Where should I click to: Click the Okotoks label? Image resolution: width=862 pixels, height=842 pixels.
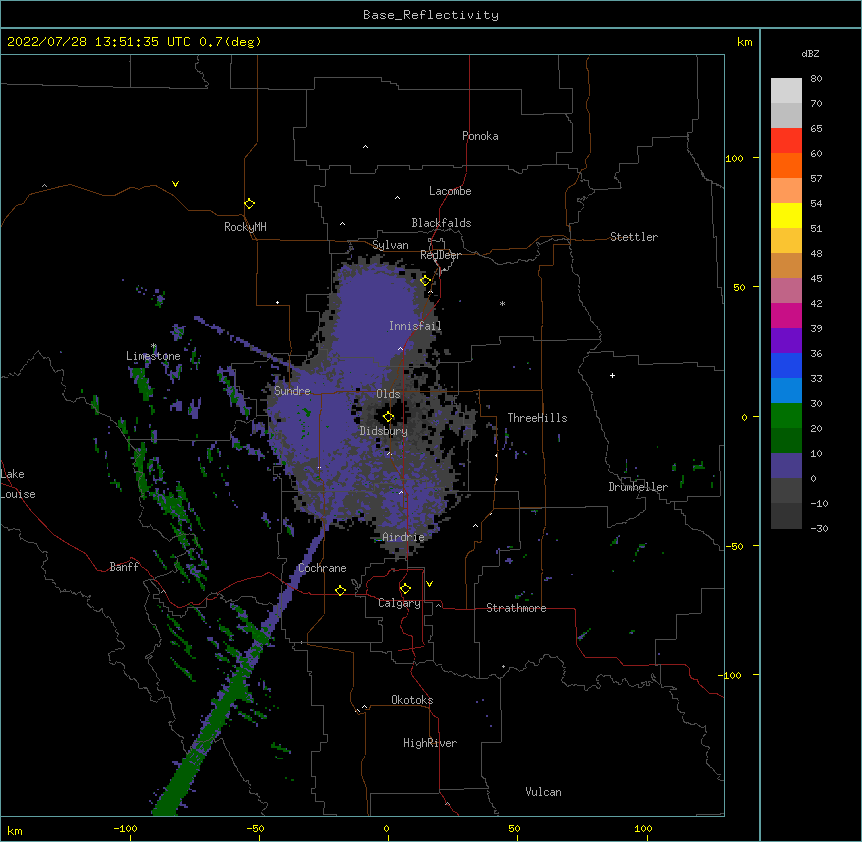tap(412, 700)
